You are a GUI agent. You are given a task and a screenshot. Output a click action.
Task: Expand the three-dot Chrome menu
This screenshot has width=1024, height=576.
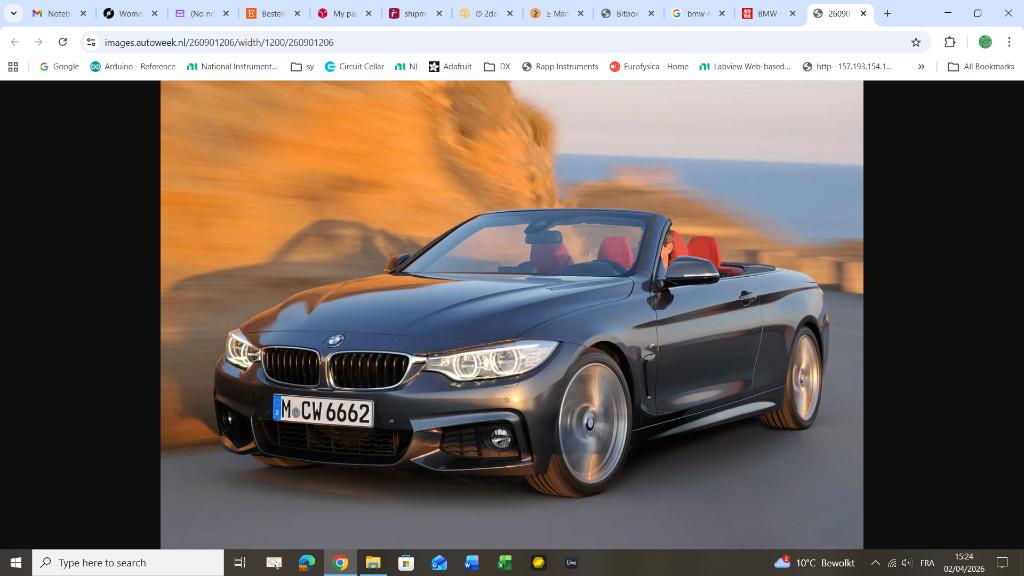point(1010,43)
